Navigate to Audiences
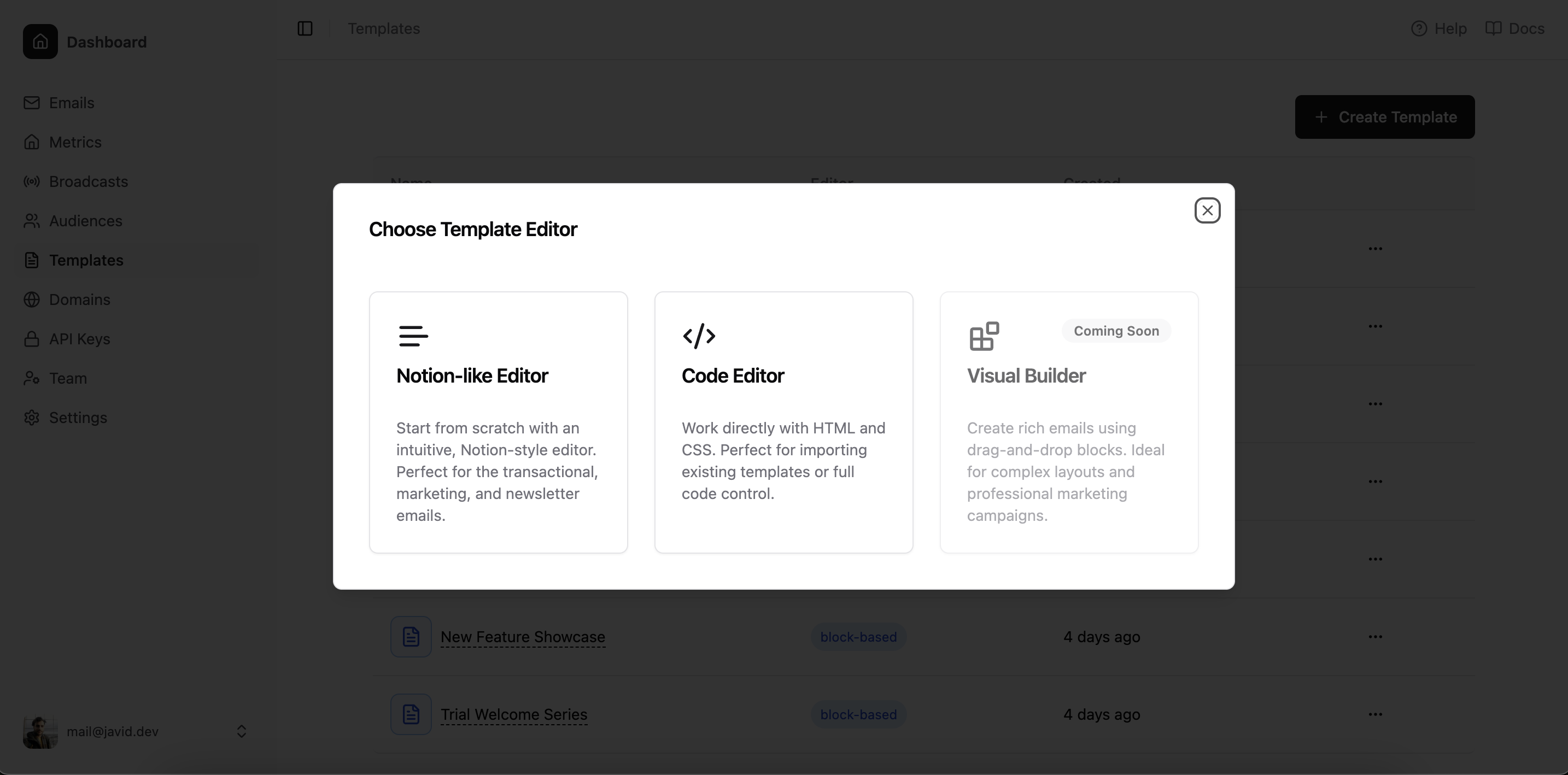Screen dimensions: 1568x775 click(x=85, y=221)
